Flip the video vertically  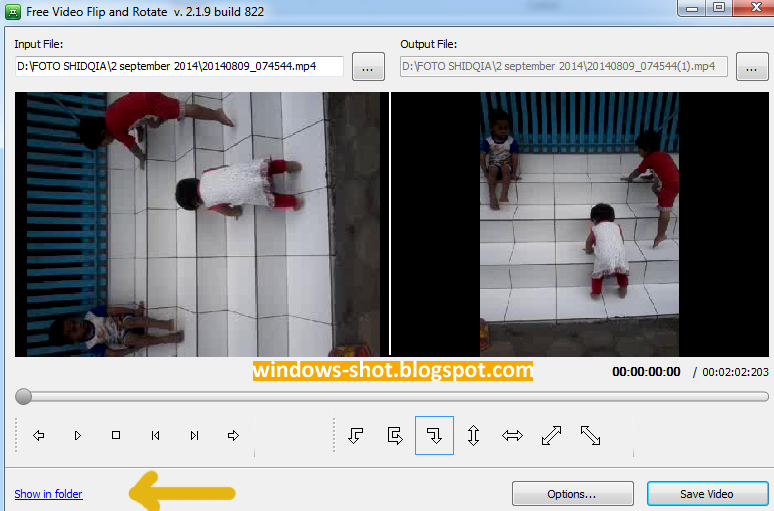(x=473, y=435)
